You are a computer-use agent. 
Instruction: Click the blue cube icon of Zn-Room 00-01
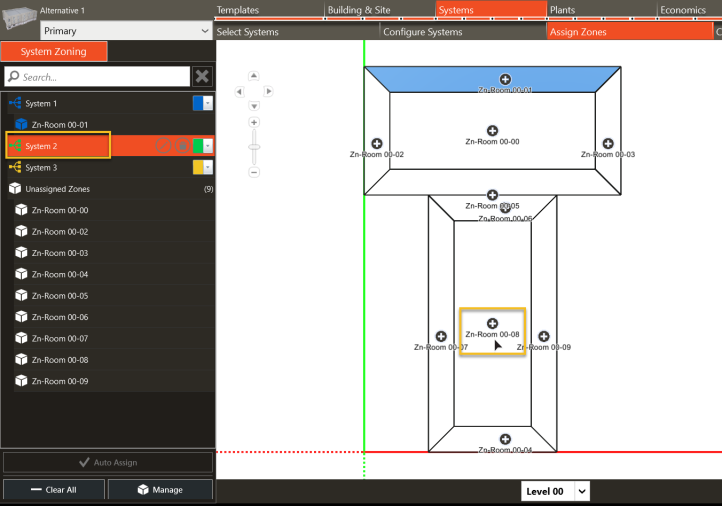point(21,124)
